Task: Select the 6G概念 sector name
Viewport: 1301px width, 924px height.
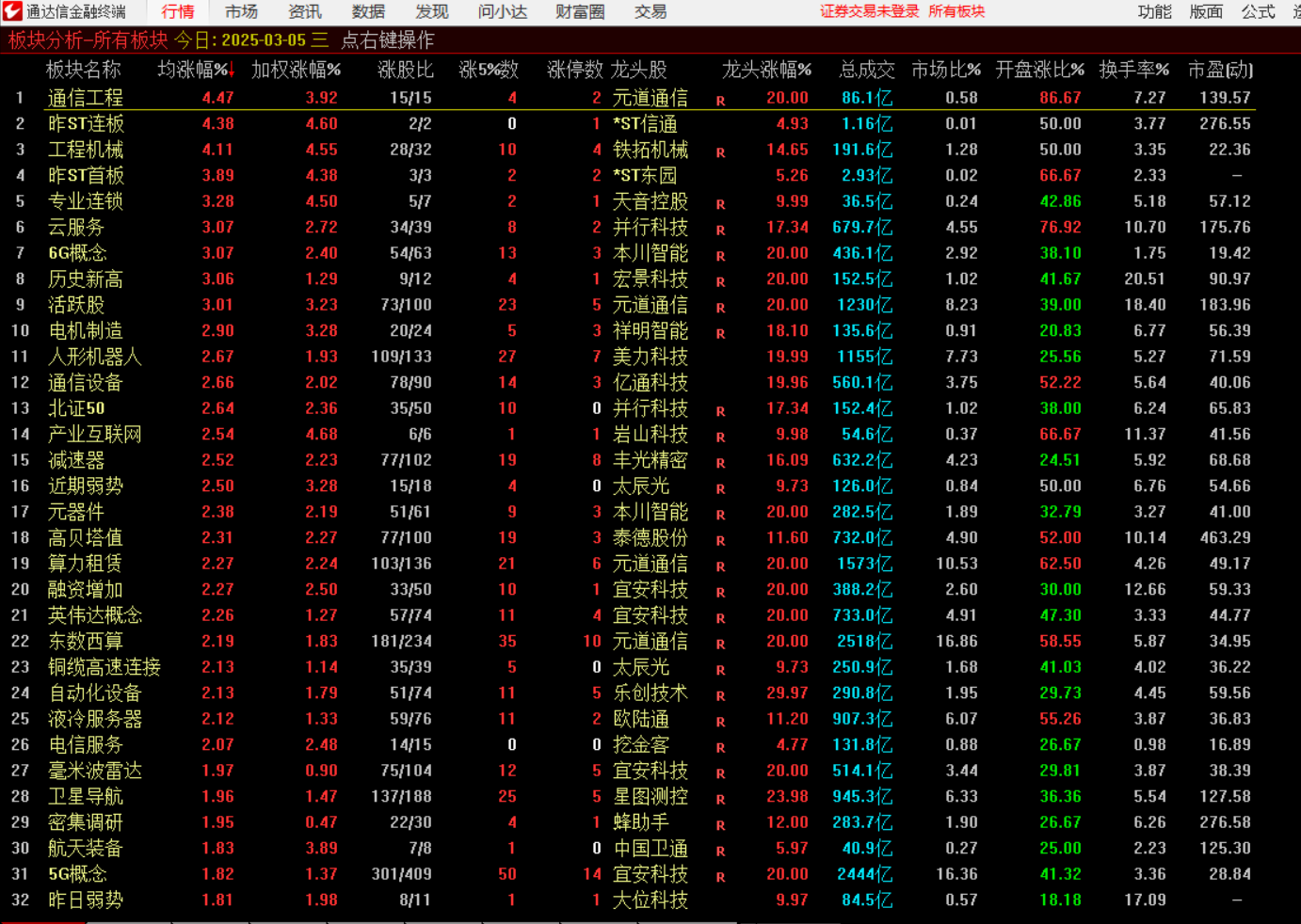Action: 78,253
